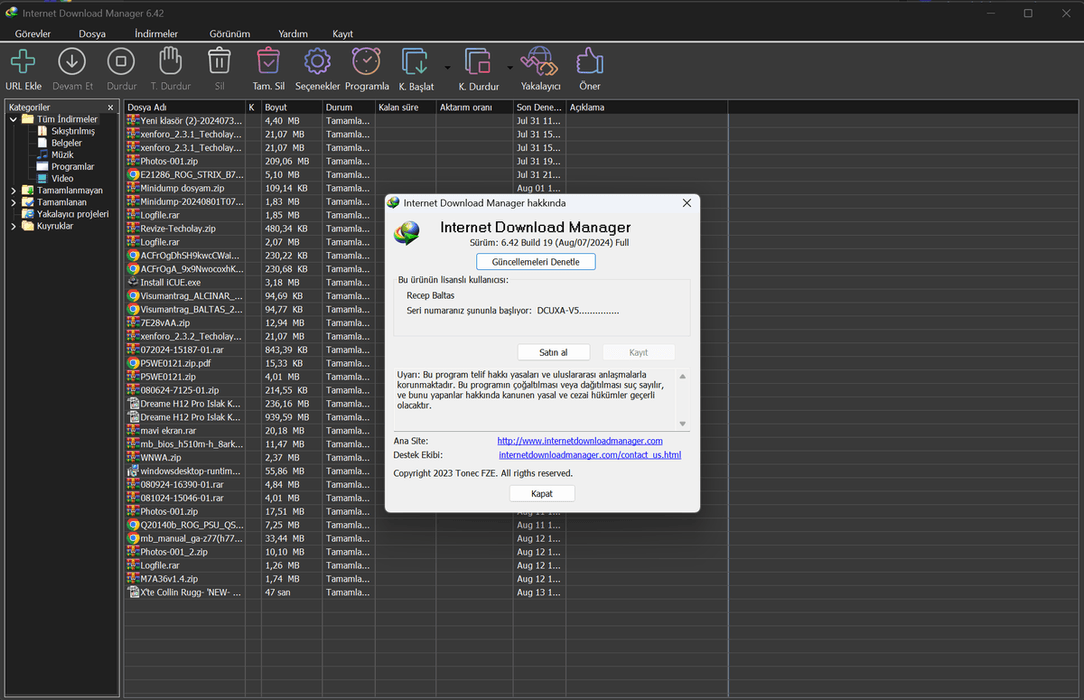Sort by Boyut column header
This screenshot has width=1084, height=700.
[292, 107]
